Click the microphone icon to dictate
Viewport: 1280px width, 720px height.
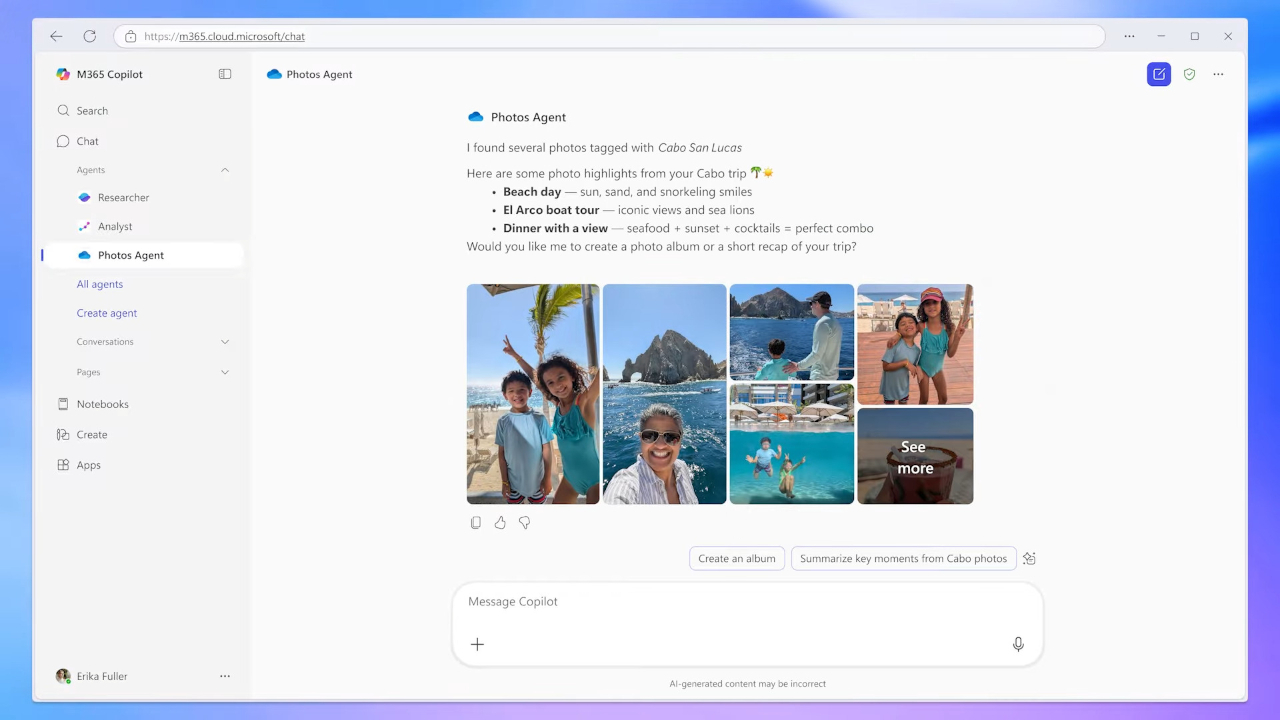[x=1018, y=644]
